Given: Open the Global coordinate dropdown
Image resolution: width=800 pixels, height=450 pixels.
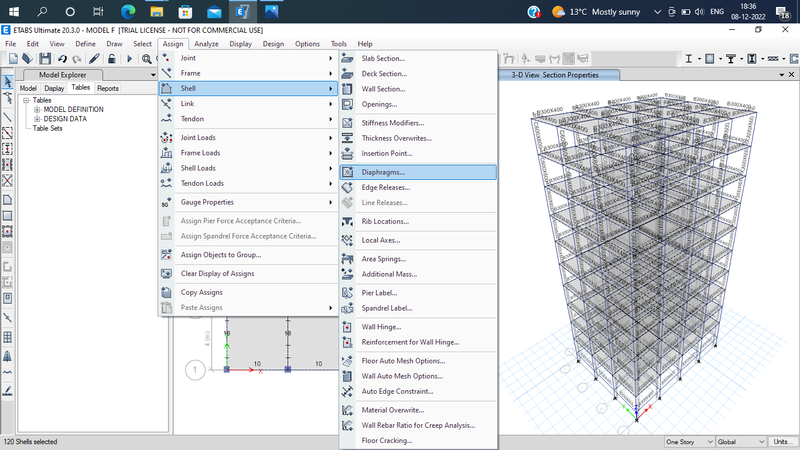Looking at the screenshot, I should (741, 442).
